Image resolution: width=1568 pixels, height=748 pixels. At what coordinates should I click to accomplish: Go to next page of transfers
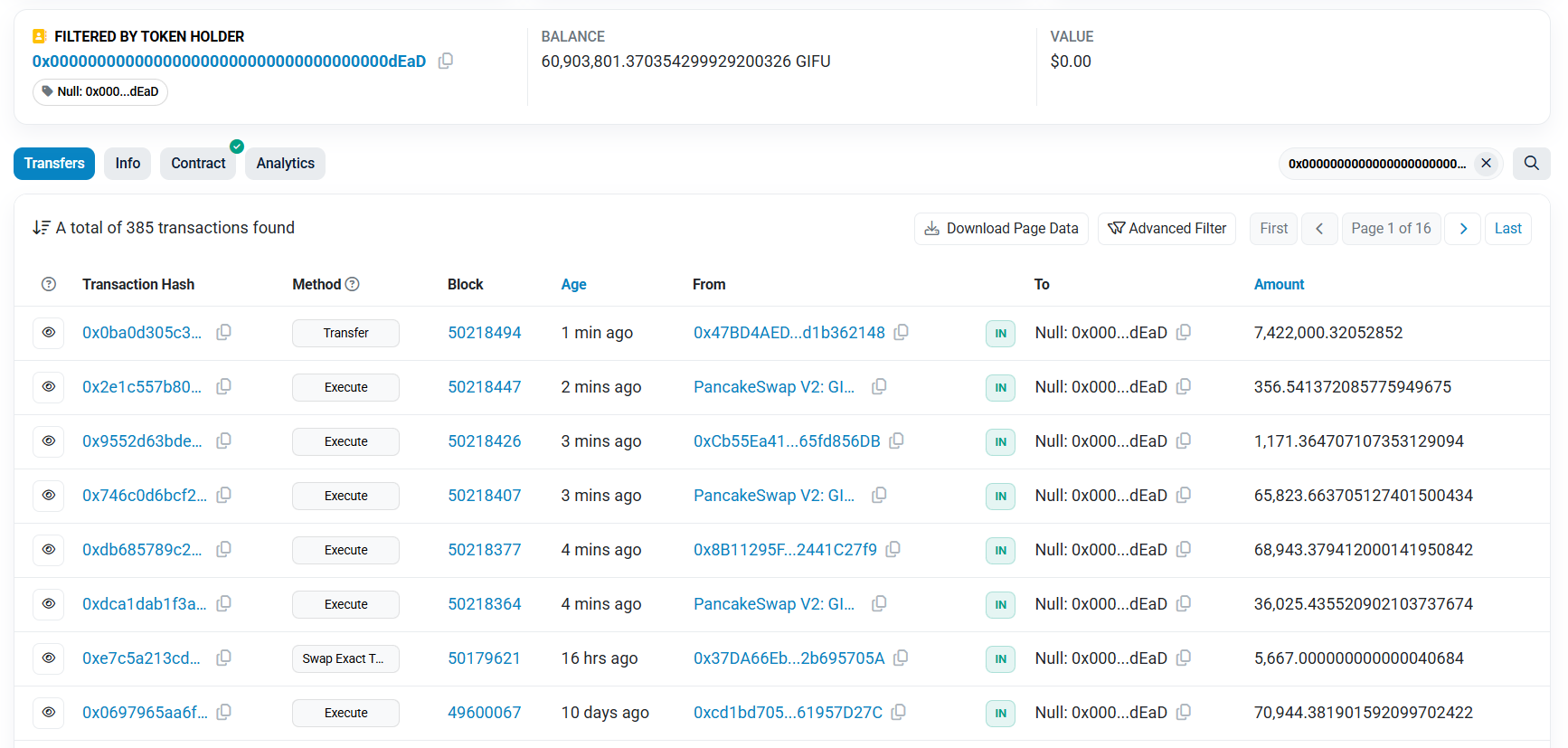(1463, 229)
